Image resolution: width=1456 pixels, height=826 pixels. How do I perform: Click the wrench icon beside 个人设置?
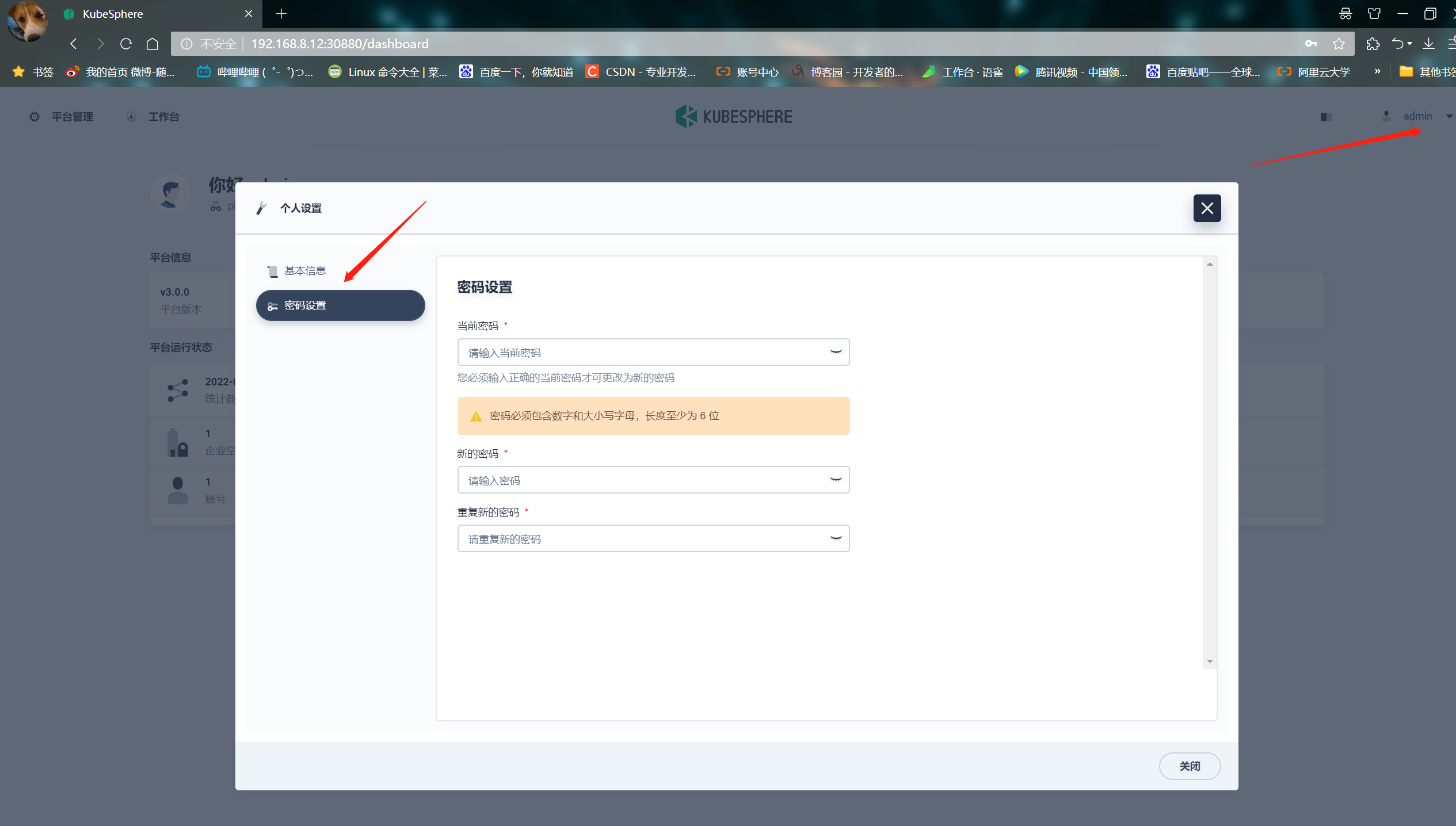coord(261,208)
